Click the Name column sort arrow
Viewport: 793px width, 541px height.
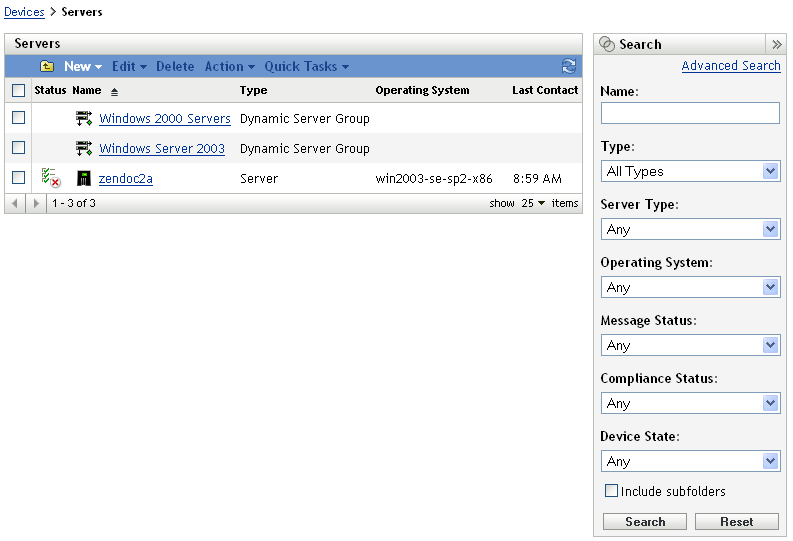point(114,91)
